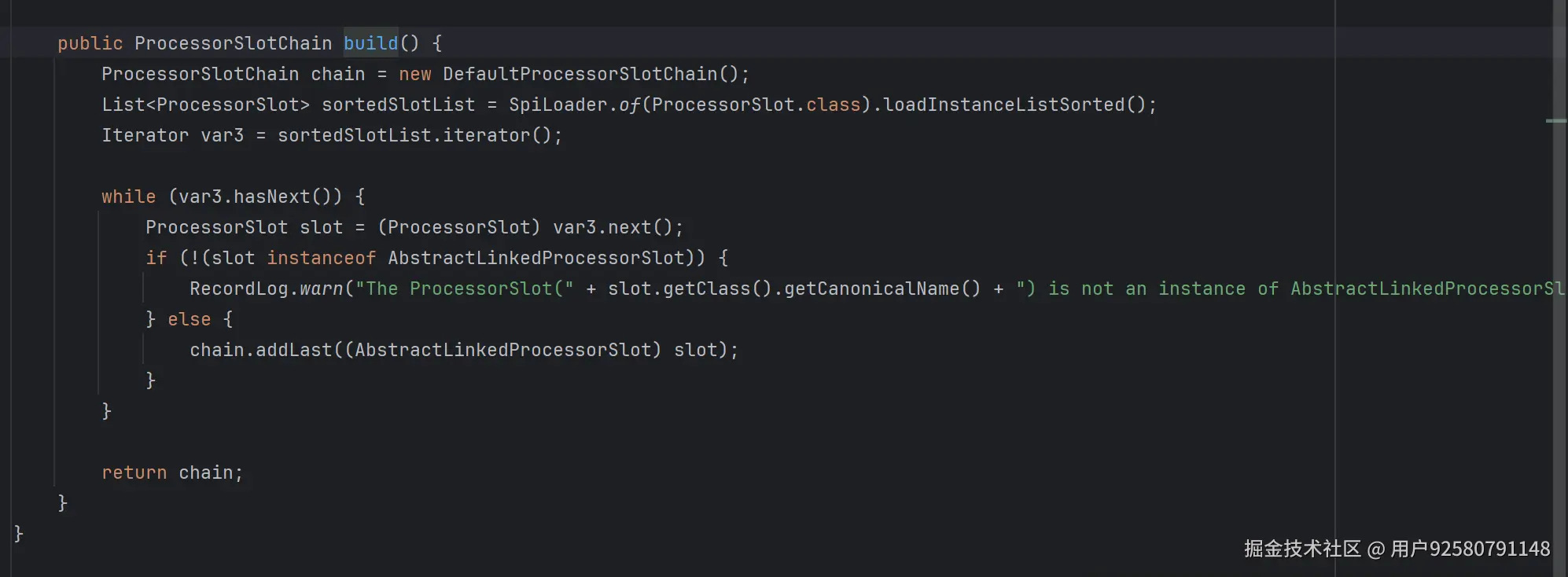The image size is (1568, 577).
Task: Click the 'if' keyword
Action: [156, 258]
